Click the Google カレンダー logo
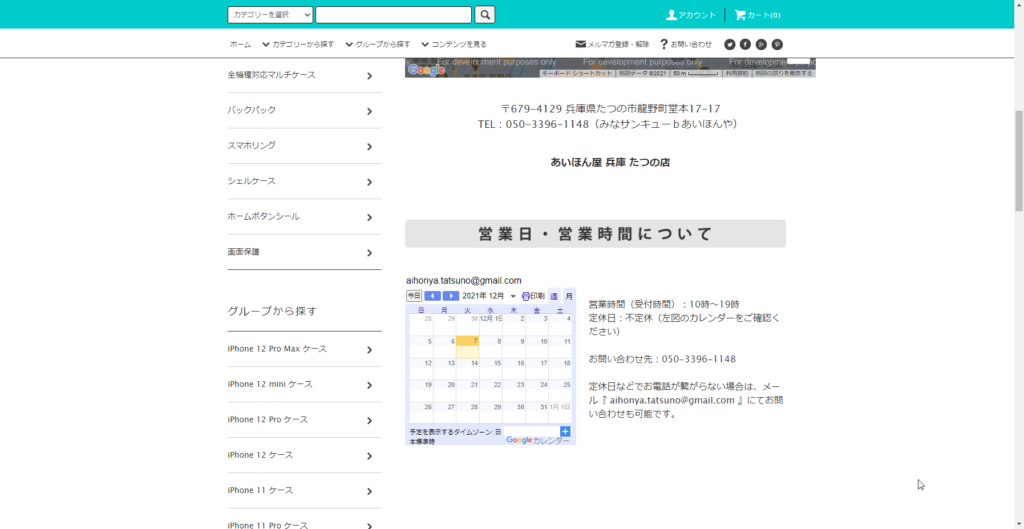 pyautogui.click(x=537, y=440)
